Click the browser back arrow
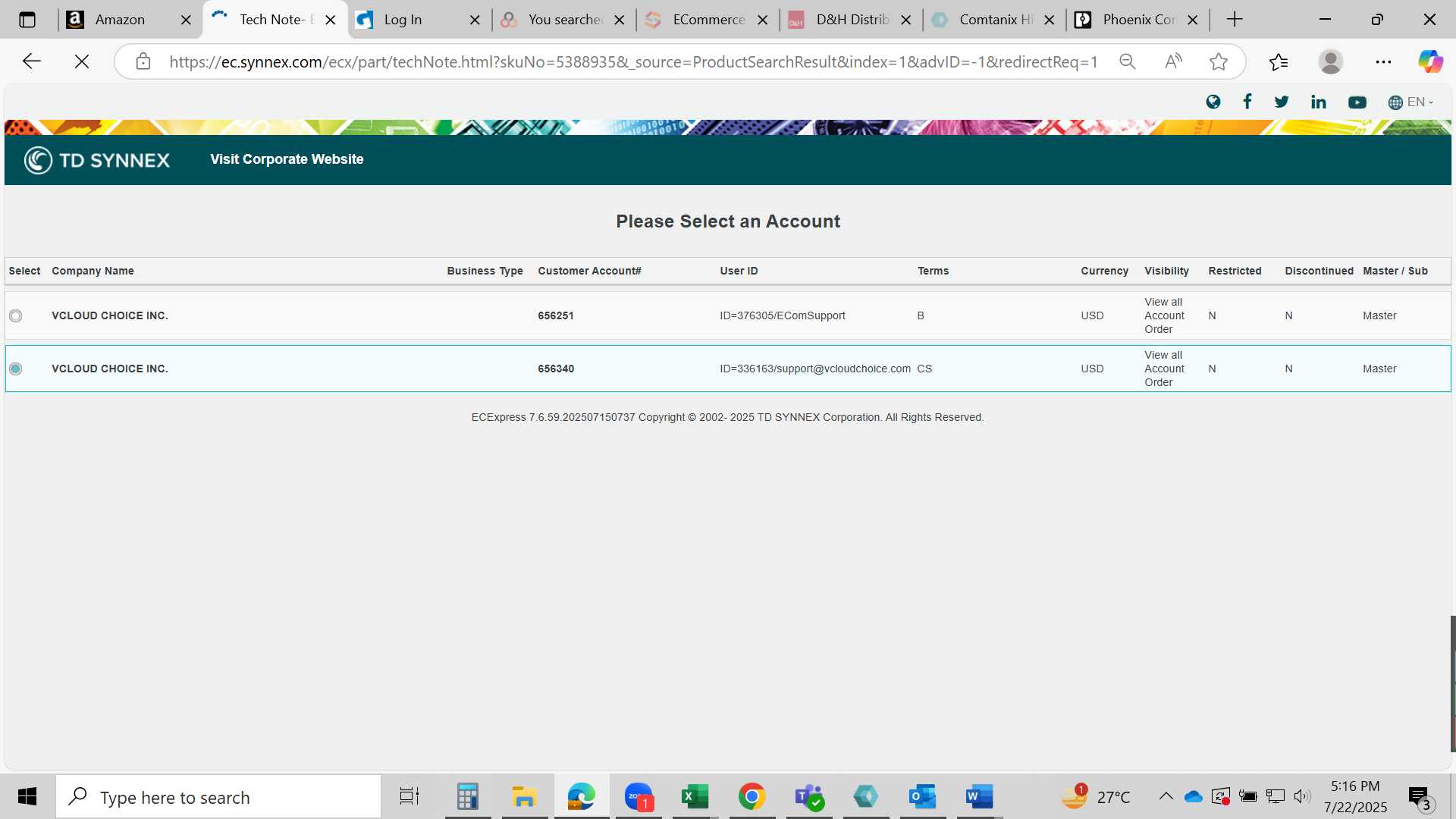This screenshot has width=1456, height=819. 32,61
